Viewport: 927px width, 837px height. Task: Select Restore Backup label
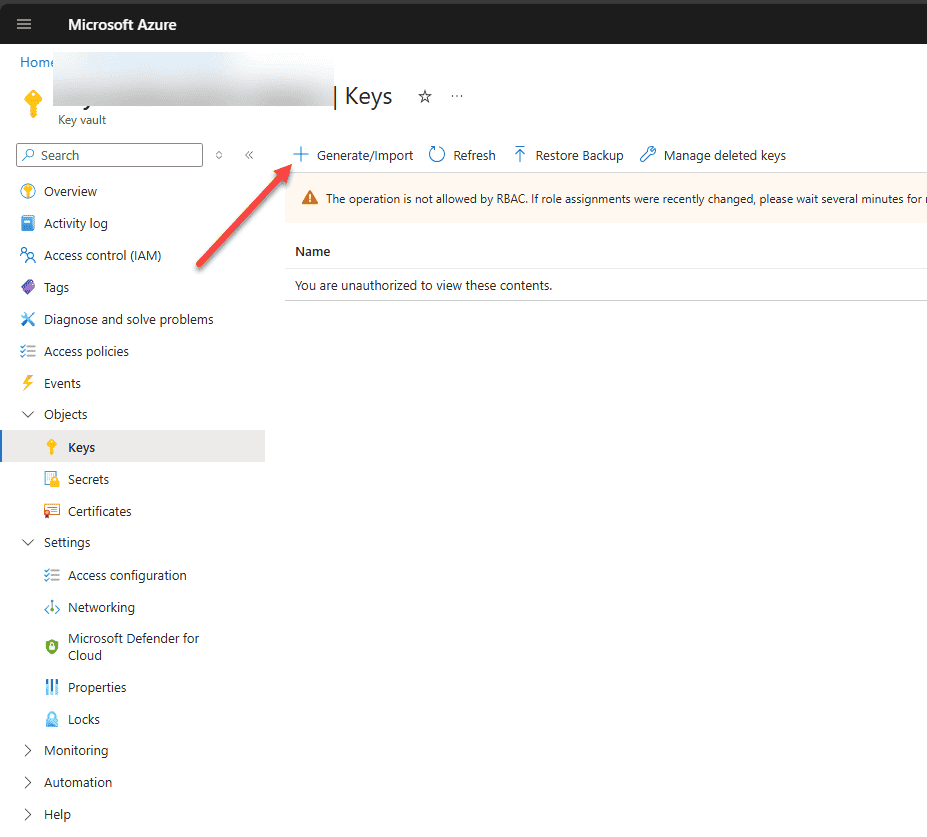[x=579, y=155]
